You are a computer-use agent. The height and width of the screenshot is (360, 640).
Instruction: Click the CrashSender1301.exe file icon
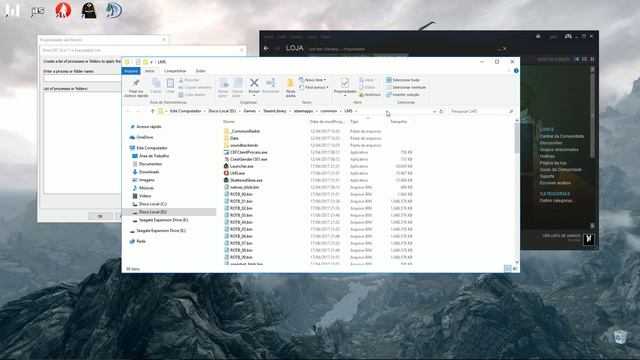point(226,159)
